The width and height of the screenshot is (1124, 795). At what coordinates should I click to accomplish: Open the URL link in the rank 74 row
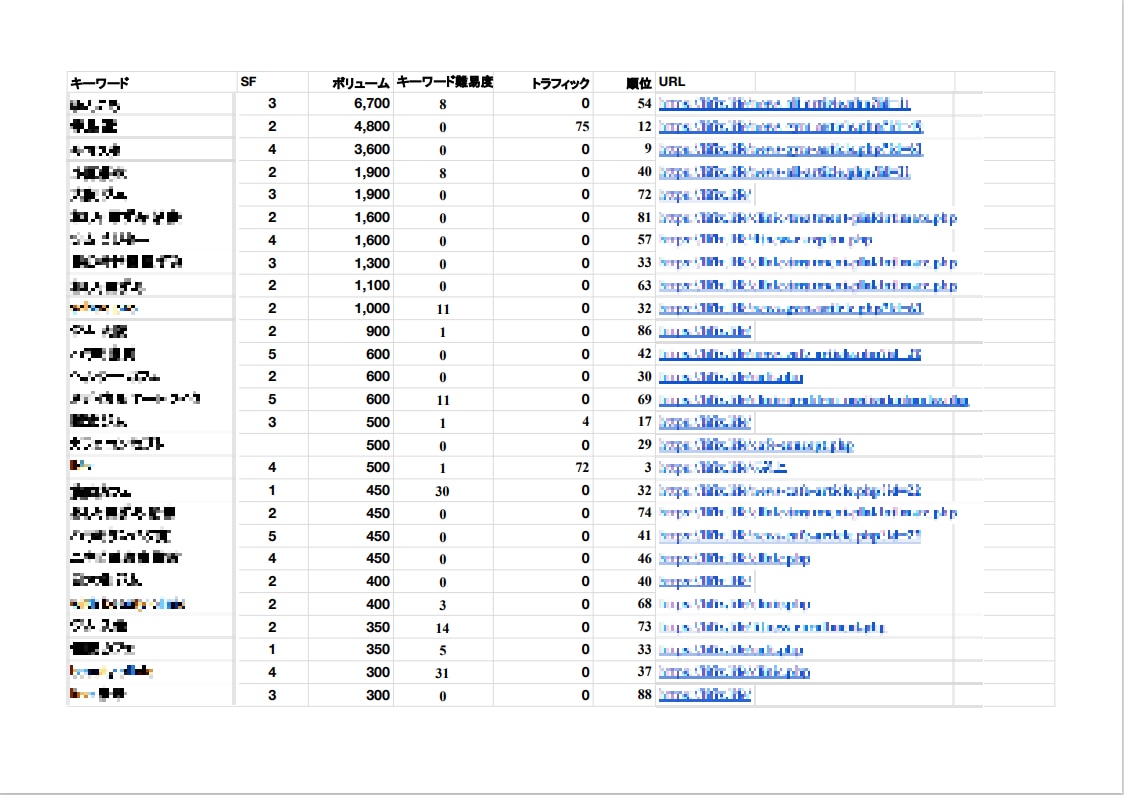(x=808, y=513)
